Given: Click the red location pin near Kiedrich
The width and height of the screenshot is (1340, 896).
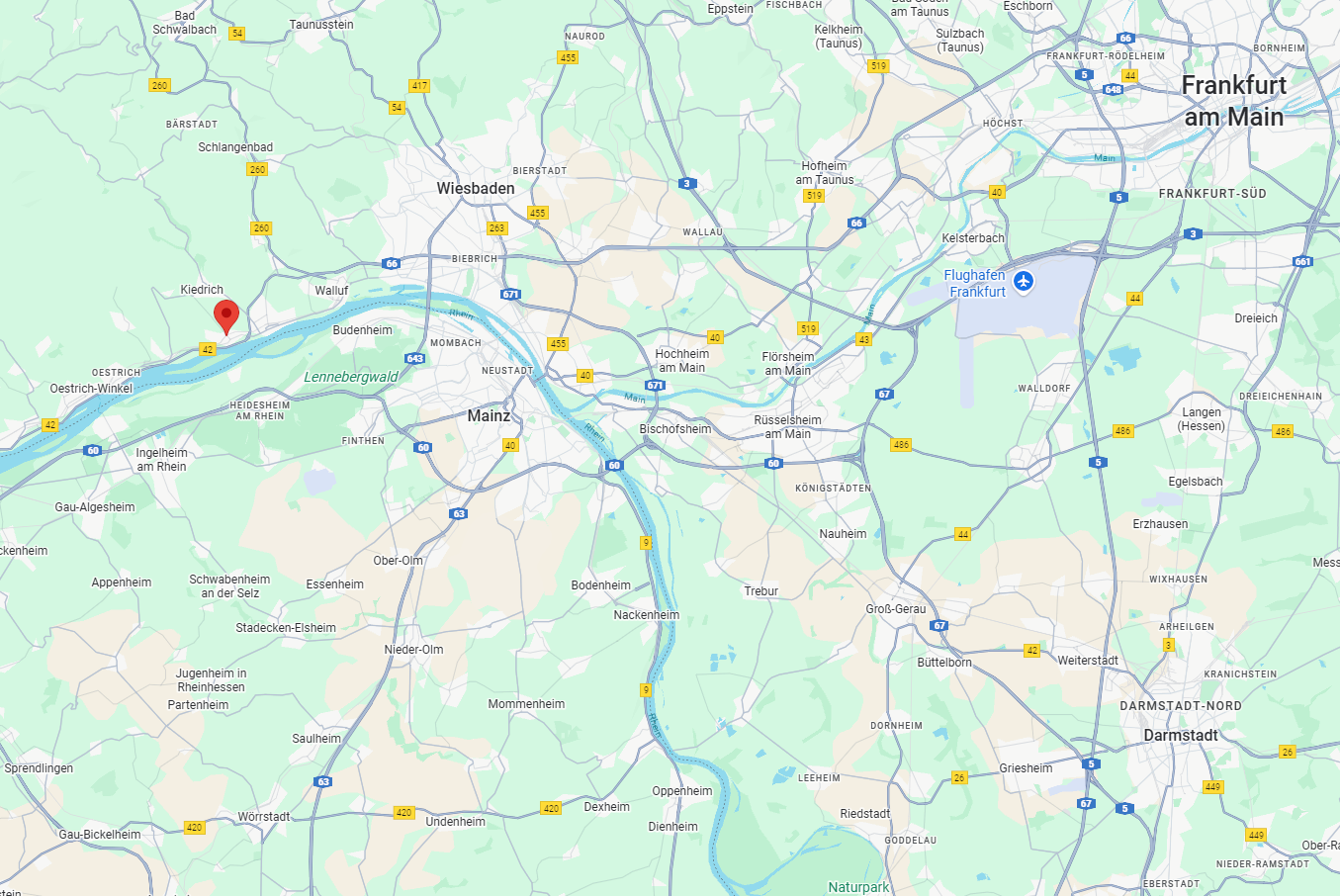Looking at the screenshot, I should click(226, 316).
